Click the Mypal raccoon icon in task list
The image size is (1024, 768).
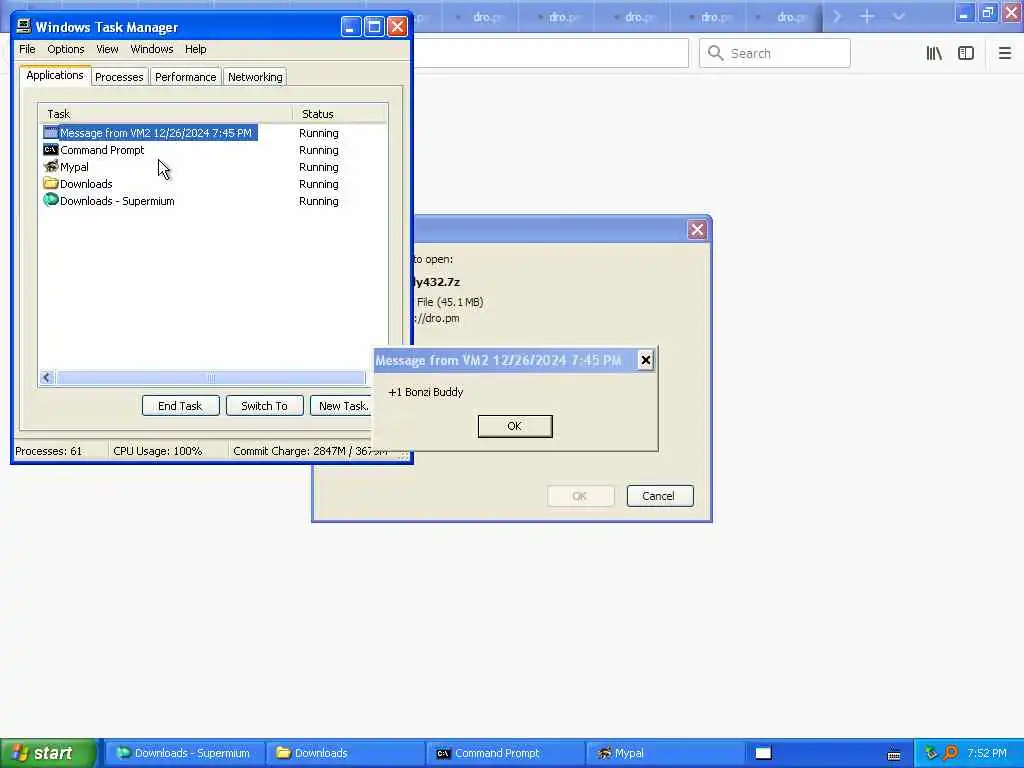tap(50, 167)
